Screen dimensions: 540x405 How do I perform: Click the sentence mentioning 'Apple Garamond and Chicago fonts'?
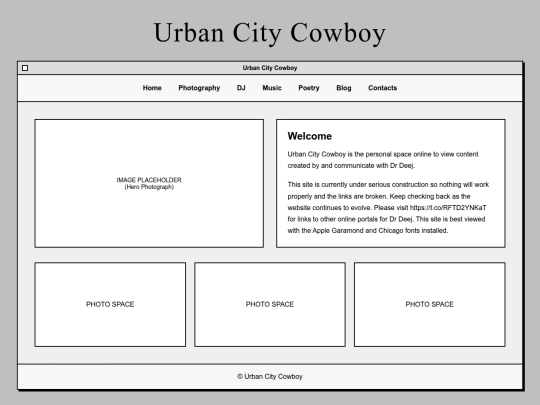386,225
